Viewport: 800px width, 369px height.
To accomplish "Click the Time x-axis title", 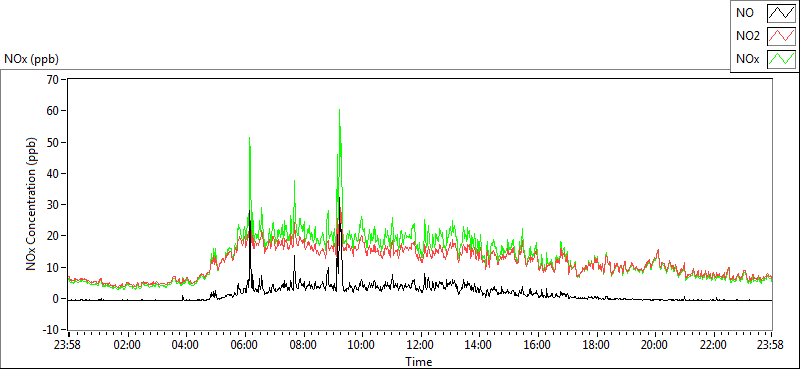I will pyautogui.click(x=419, y=362).
